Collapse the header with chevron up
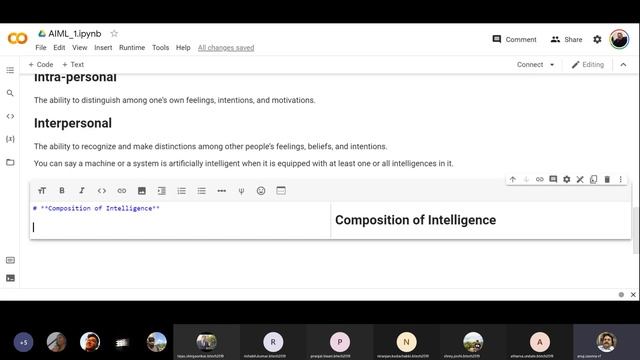 coord(623,65)
